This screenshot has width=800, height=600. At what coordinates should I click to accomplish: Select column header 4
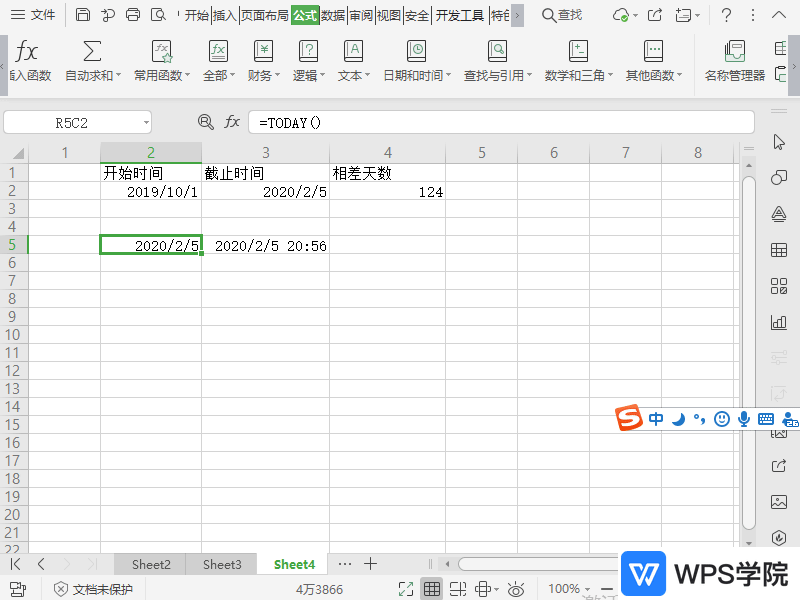[x=388, y=153]
